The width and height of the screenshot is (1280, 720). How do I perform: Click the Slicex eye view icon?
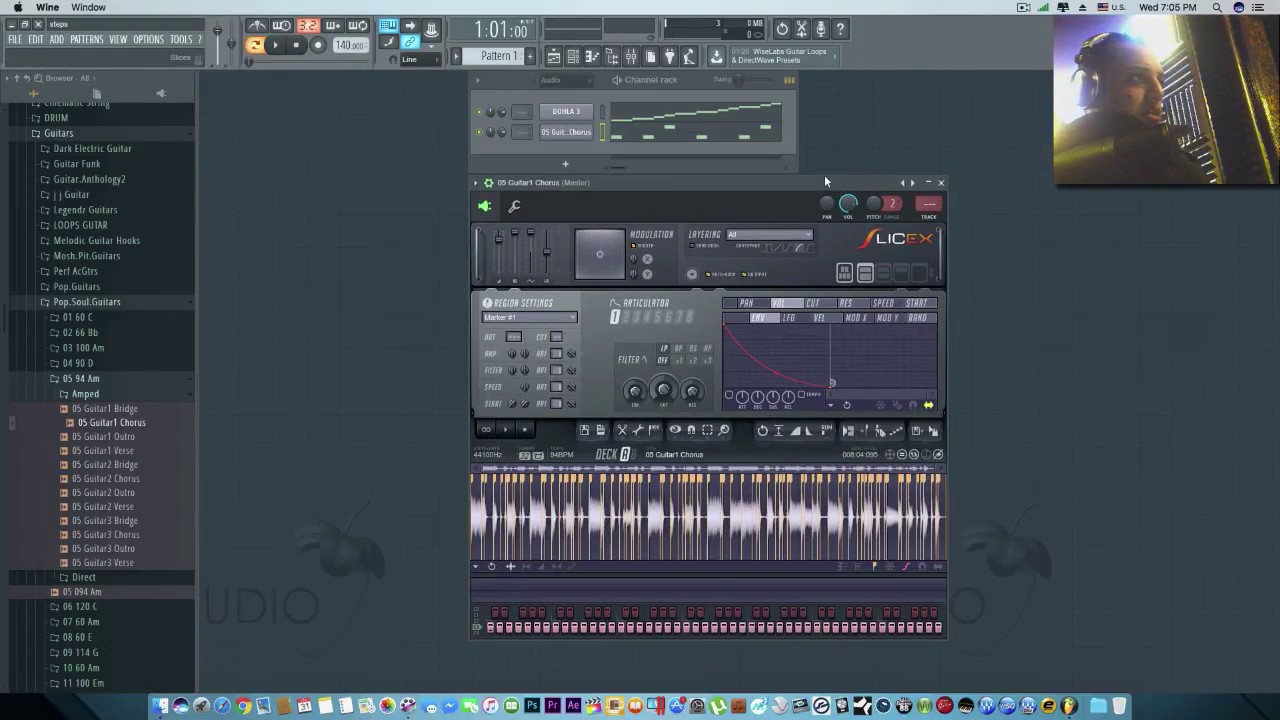pos(675,430)
